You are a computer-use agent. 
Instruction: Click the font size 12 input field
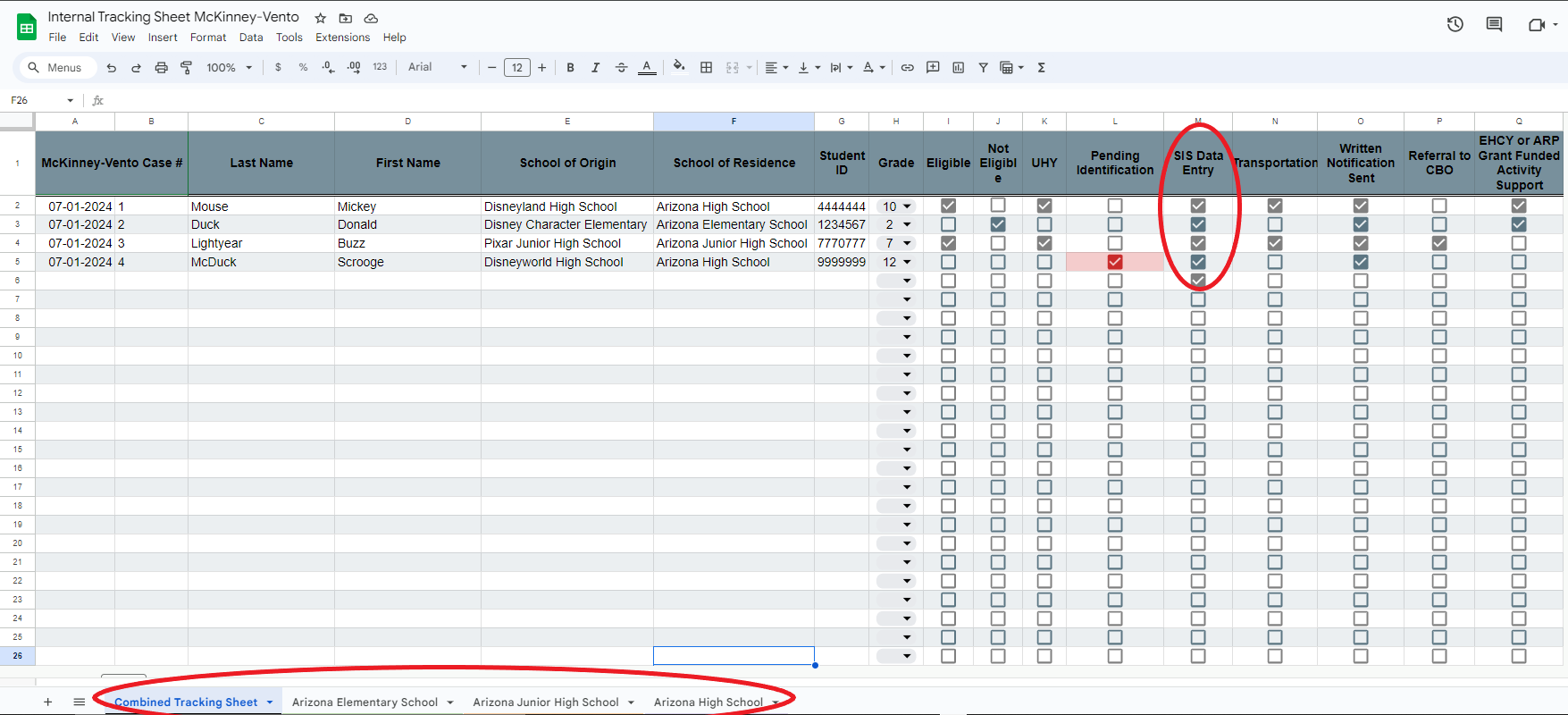517,68
